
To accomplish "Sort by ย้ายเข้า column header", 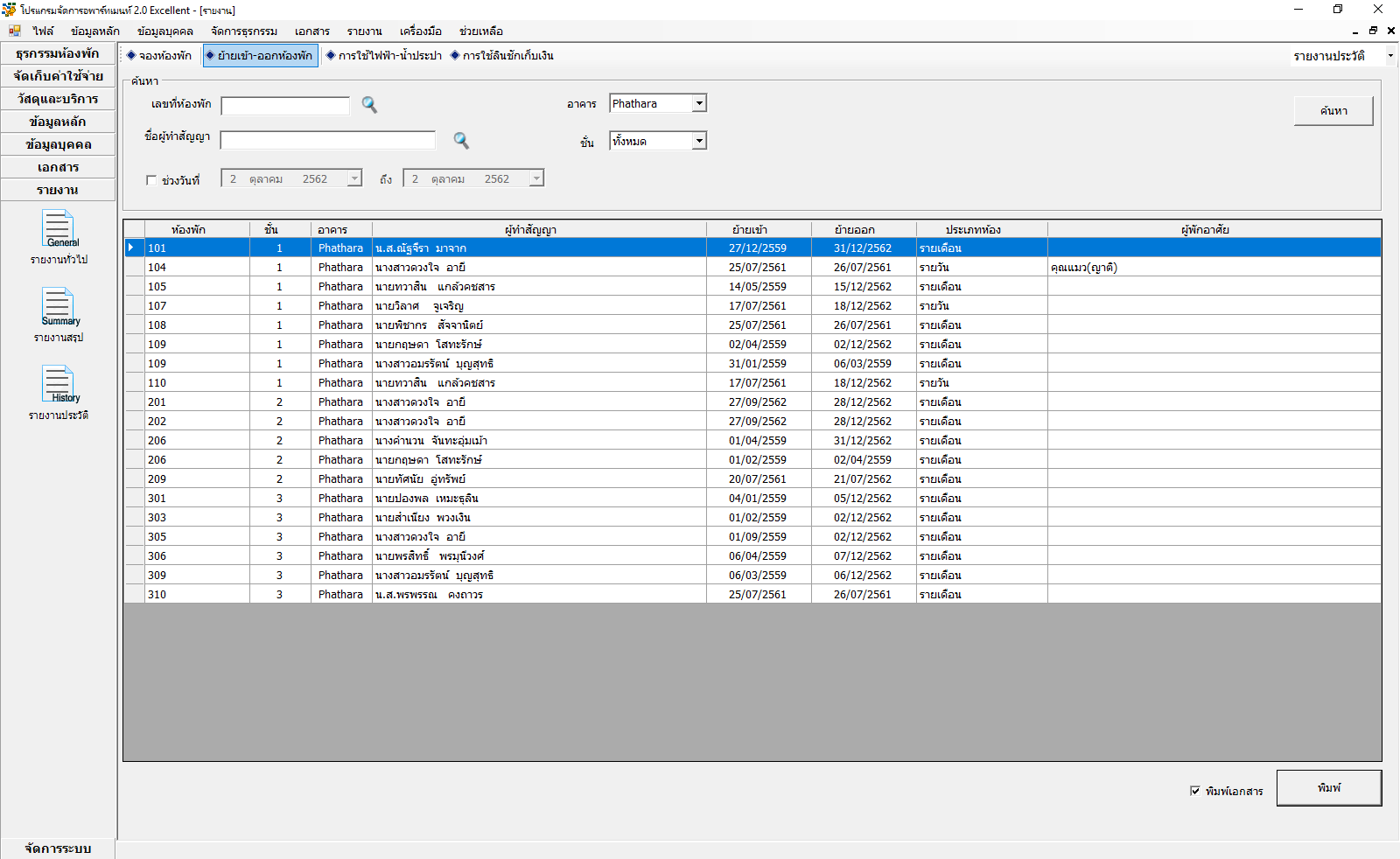I will pos(759,229).
